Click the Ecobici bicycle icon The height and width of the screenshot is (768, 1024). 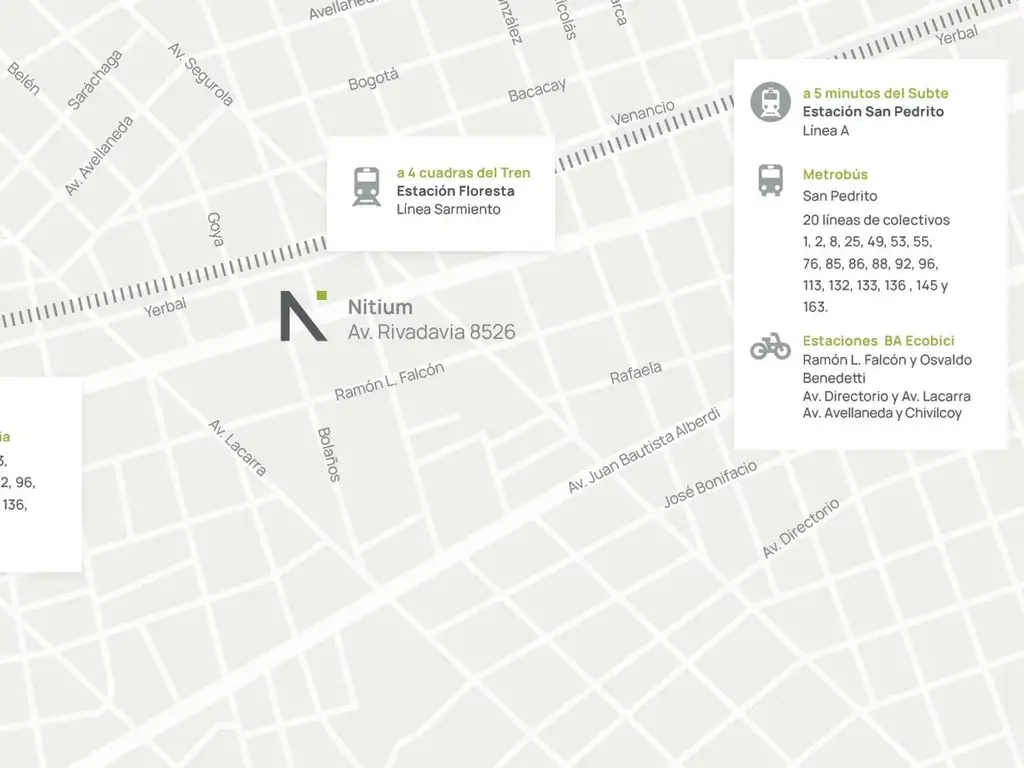pyautogui.click(x=771, y=346)
